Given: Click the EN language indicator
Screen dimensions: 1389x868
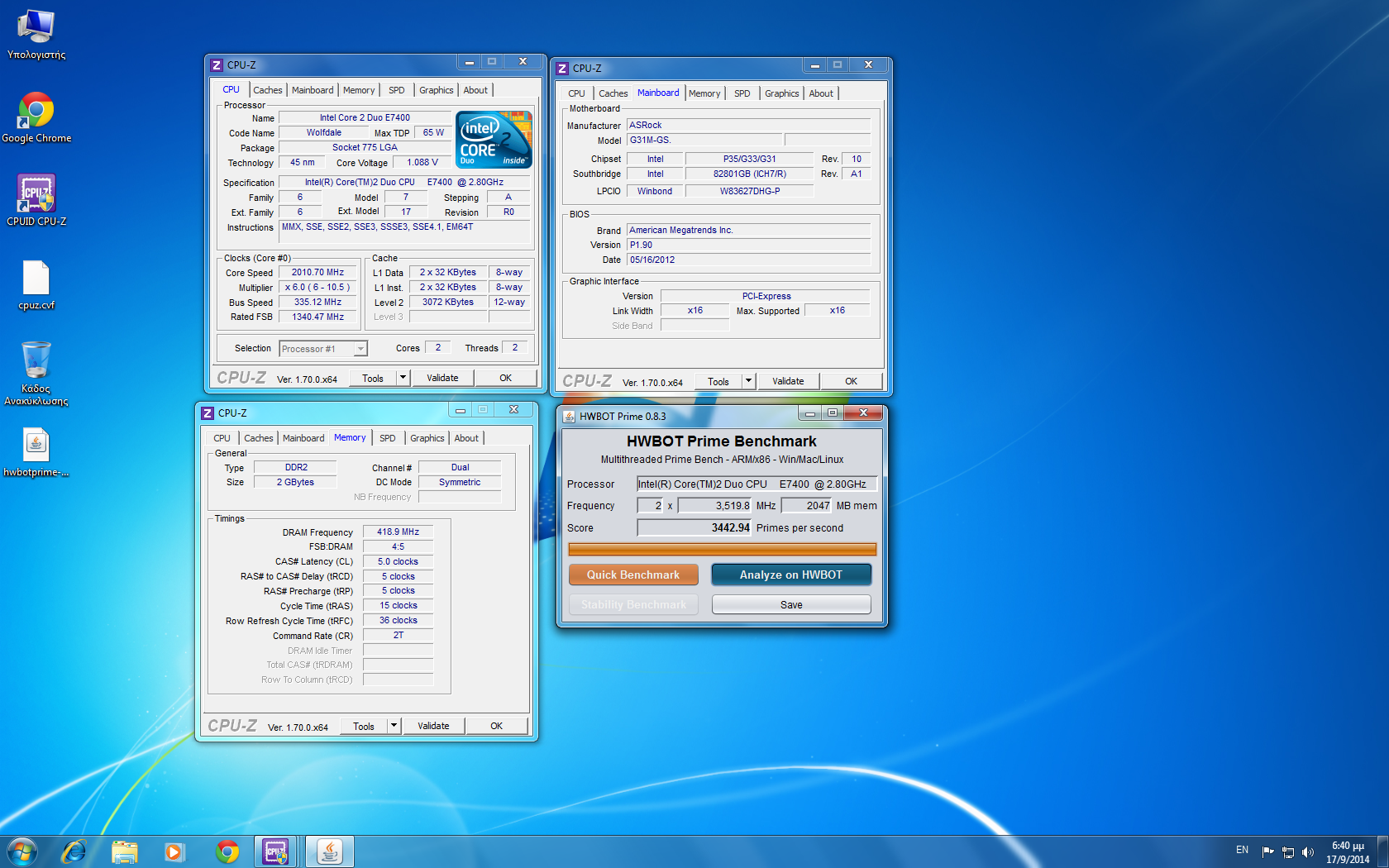Looking at the screenshot, I should click(x=1242, y=851).
